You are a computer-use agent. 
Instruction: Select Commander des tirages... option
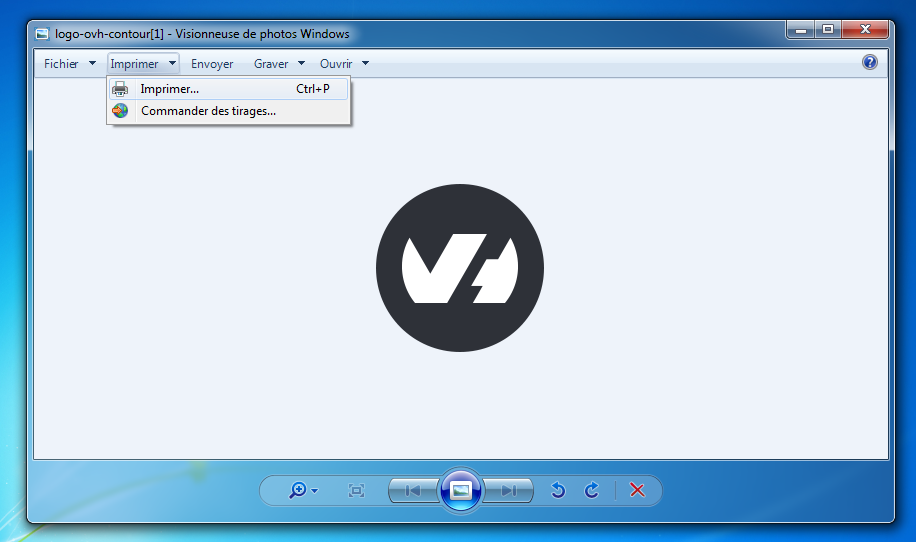[x=208, y=111]
